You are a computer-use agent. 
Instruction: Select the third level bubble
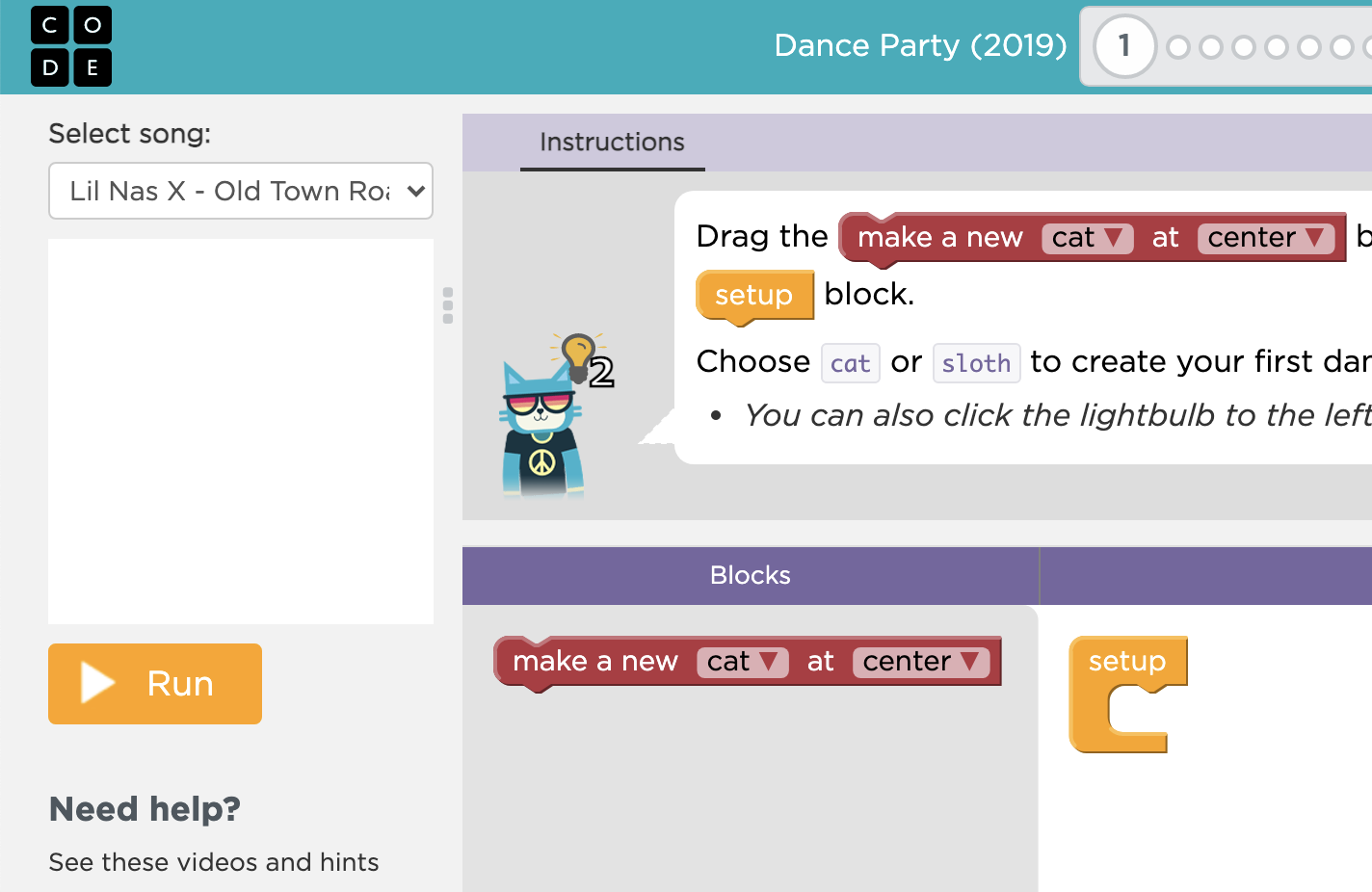click(1210, 44)
